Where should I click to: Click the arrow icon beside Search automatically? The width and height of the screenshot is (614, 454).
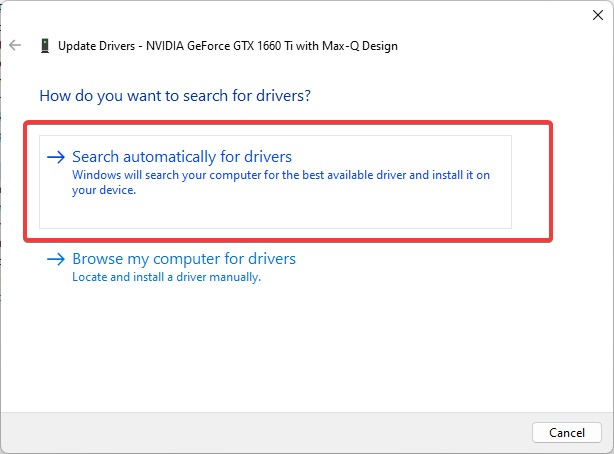tap(56, 157)
